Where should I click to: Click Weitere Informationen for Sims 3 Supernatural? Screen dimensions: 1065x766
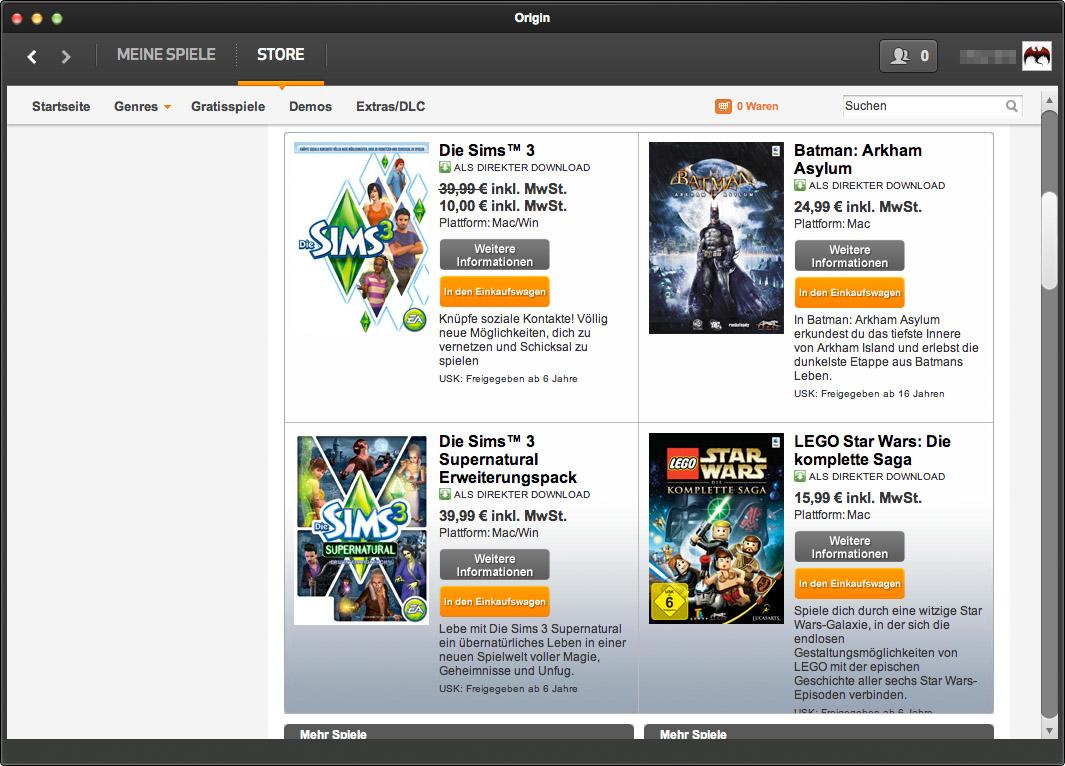coord(494,565)
